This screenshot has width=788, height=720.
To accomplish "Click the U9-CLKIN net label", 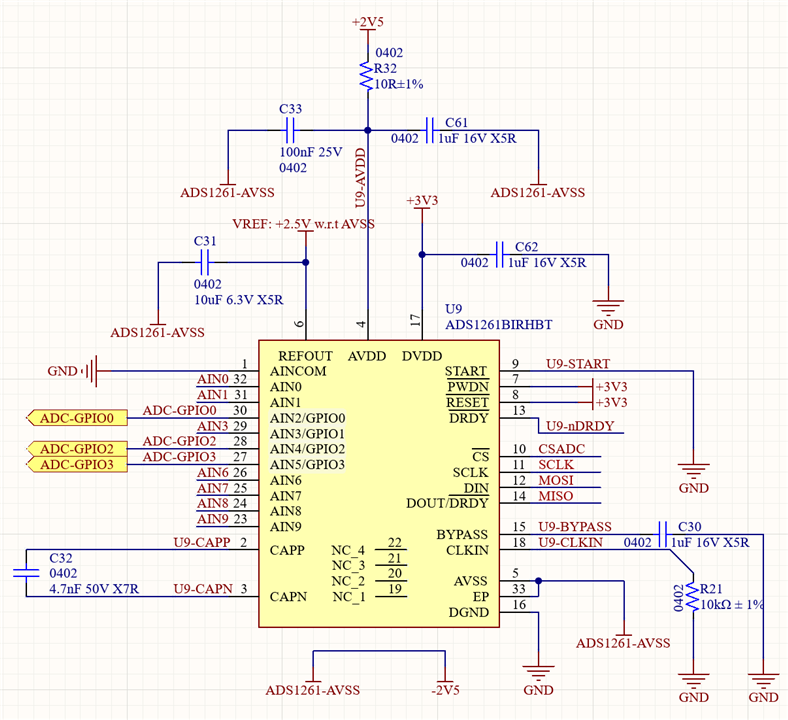I will coord(570,542).
